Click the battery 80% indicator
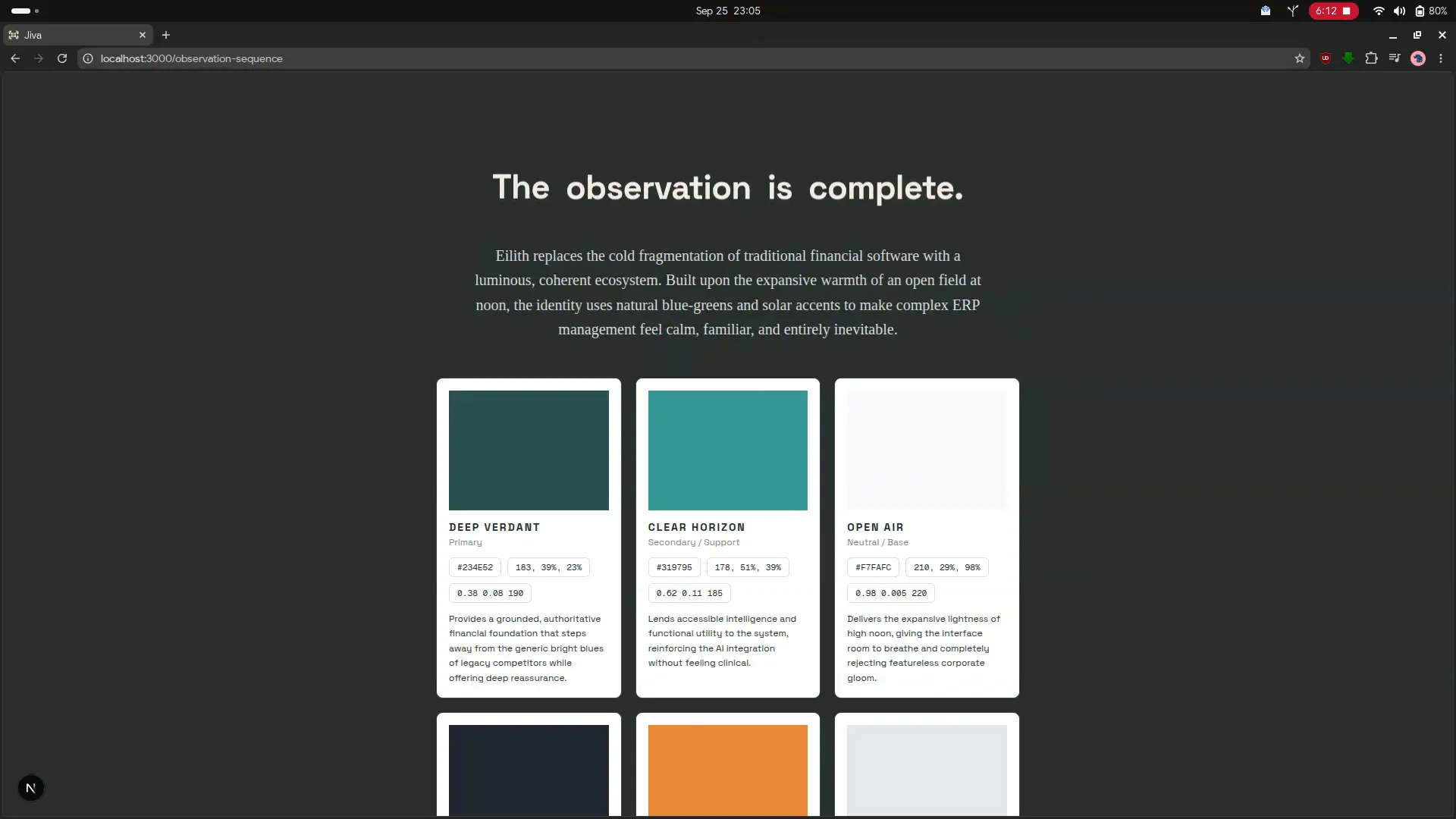1456x819 pixels. click(1431, 11)
